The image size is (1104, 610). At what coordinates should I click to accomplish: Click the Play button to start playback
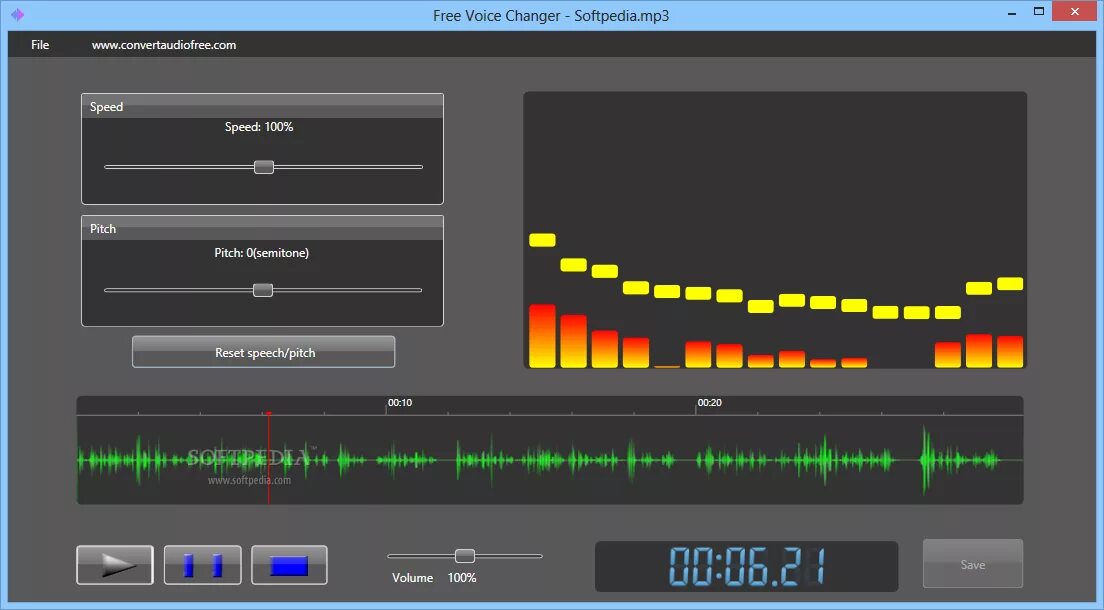click(114, 564)
